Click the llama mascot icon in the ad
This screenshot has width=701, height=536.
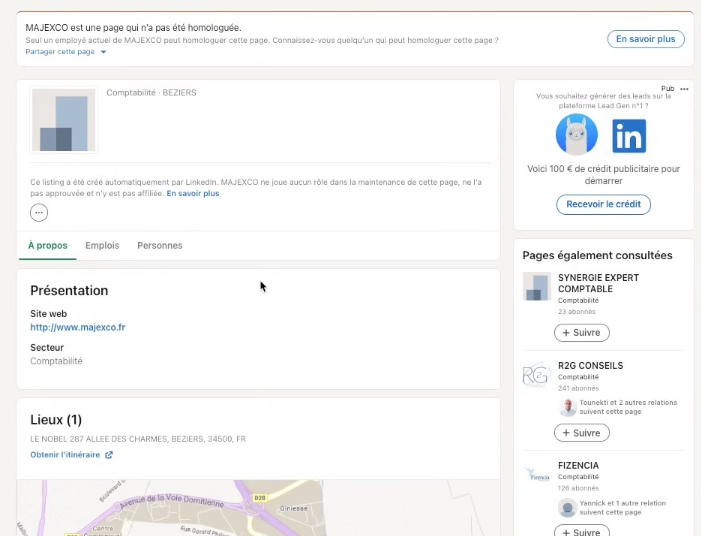tap(577, 134)
